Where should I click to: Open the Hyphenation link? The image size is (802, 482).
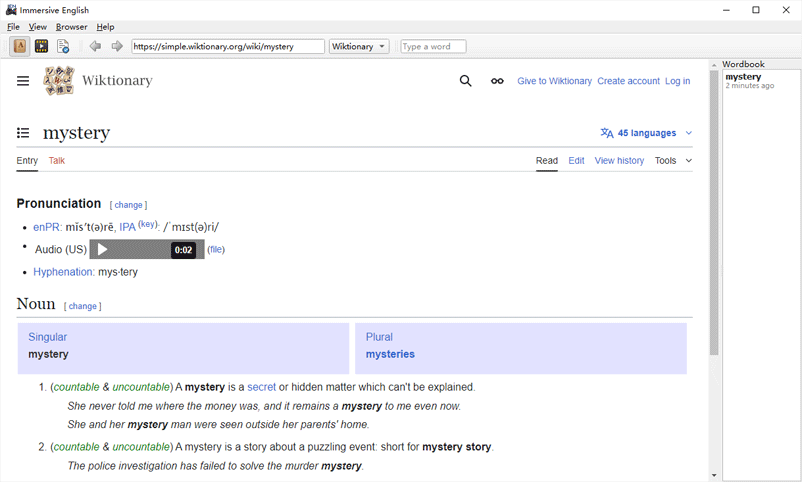(63, 272)
